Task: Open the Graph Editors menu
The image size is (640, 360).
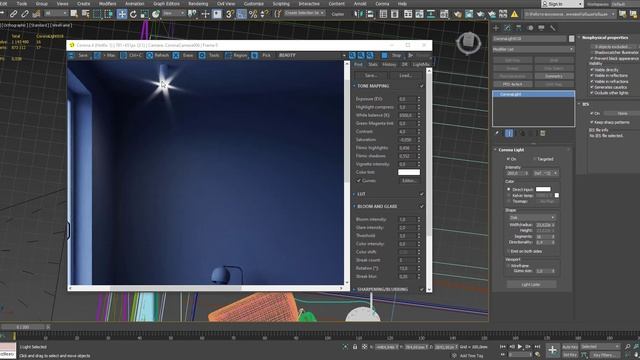Action: [x=166, y=4]
